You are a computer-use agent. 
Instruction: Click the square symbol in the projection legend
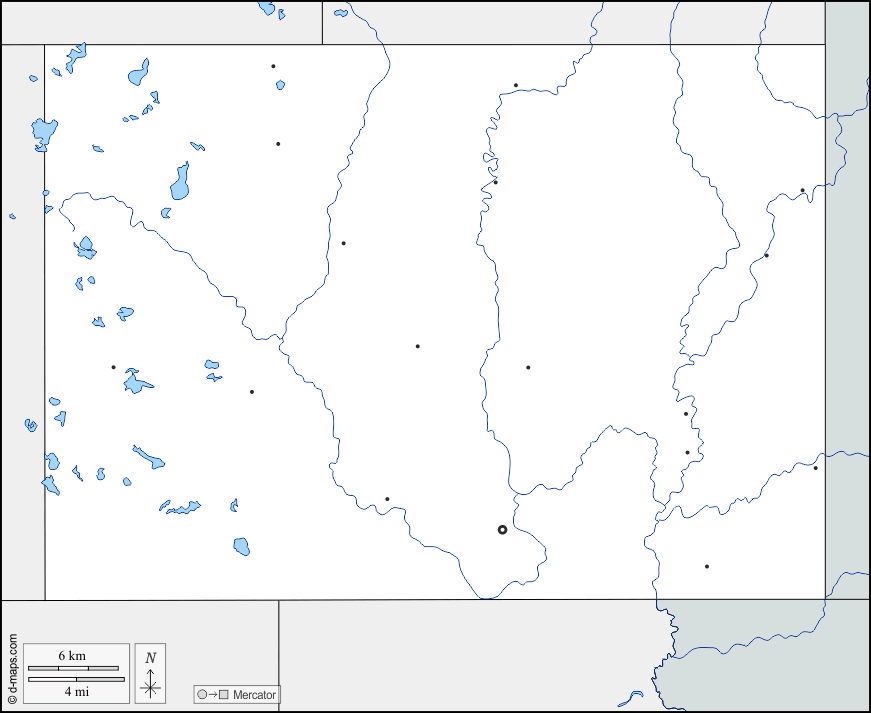pyautogui.click(x=225, y=694)
